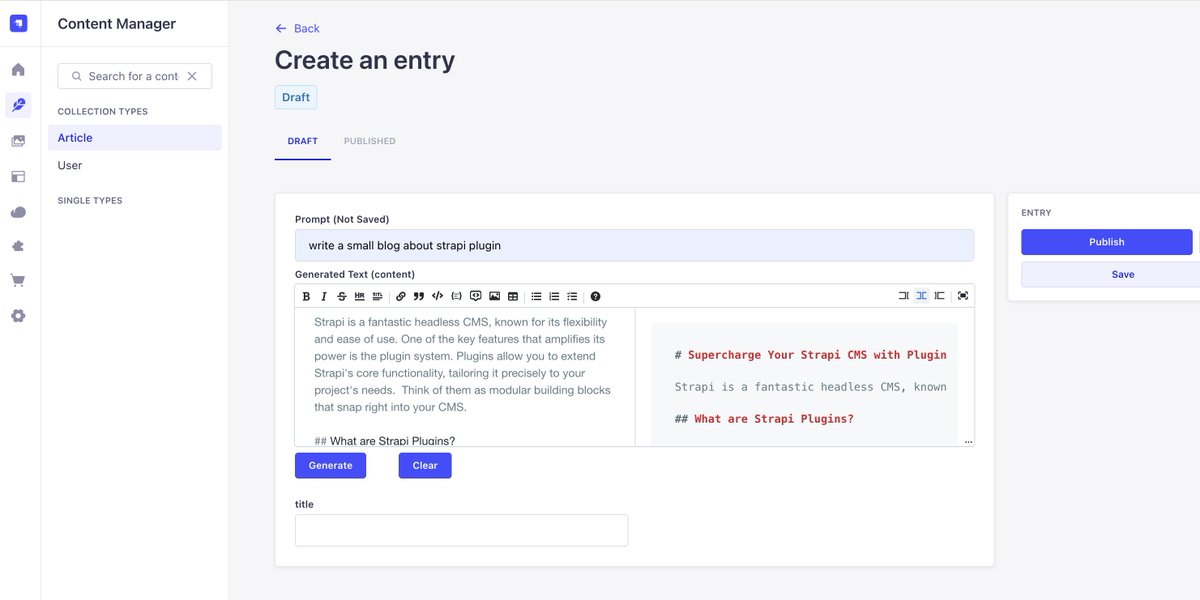Screen dimensions: 1200x600
Task: Focus the sidebar search field
Action: pos(135,76)
